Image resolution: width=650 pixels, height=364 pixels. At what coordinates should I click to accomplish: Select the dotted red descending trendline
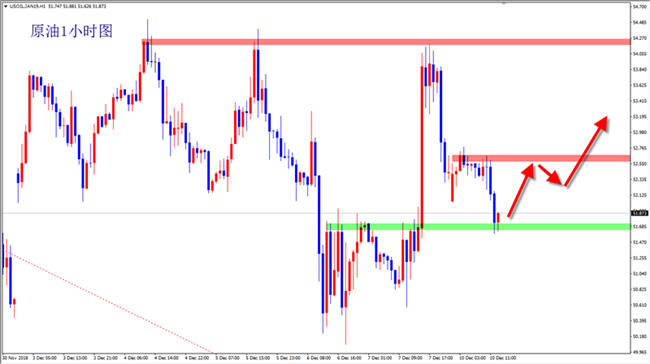click(x=111, y=303)
